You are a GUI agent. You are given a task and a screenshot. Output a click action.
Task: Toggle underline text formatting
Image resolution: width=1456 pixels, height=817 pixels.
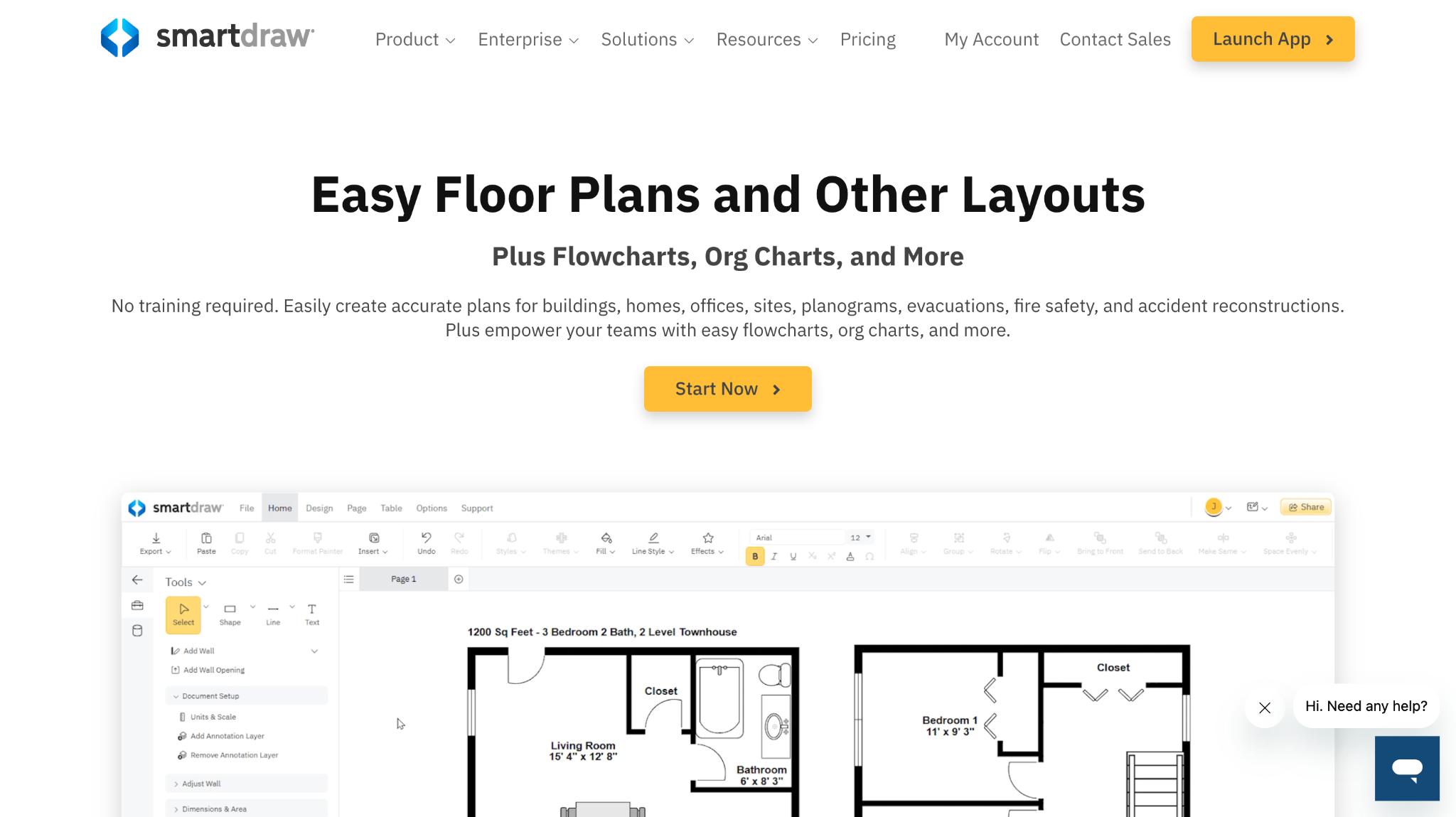pos(792,557)
